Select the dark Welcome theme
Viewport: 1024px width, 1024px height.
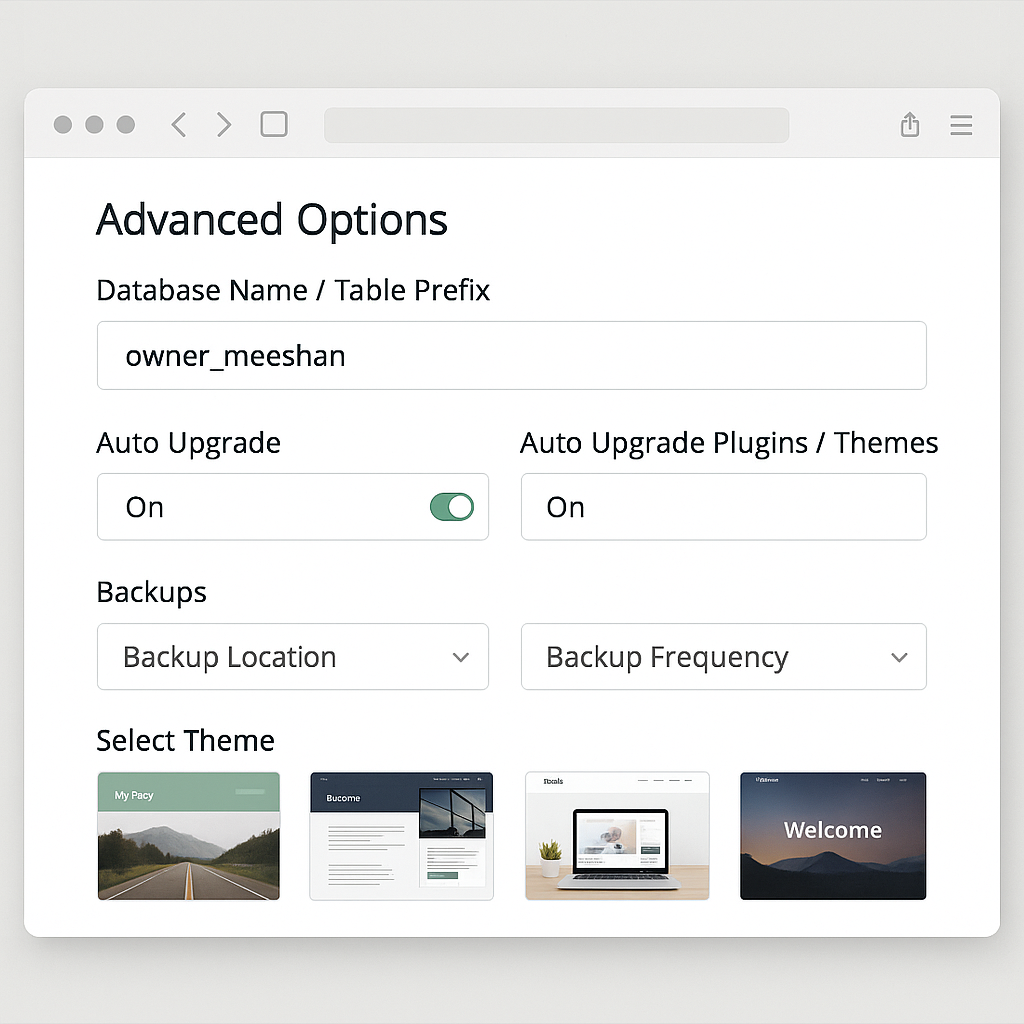click(x=833, y=836)
